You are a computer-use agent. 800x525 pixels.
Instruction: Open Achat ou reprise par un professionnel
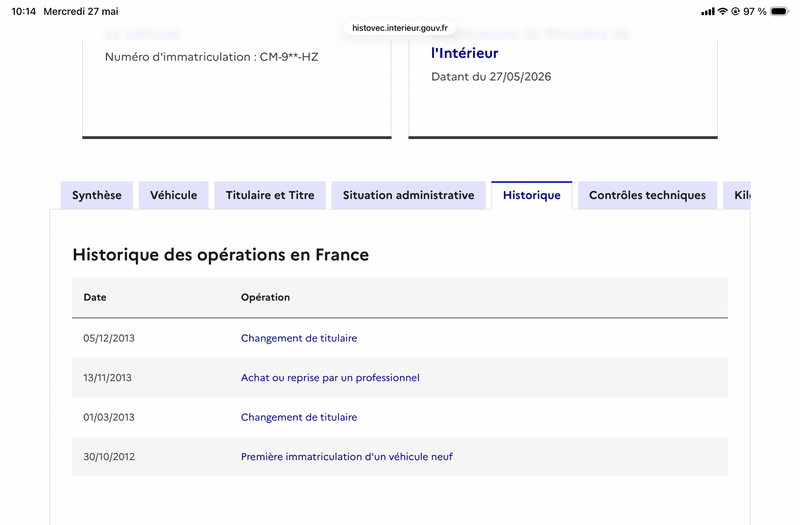point(330,378)
